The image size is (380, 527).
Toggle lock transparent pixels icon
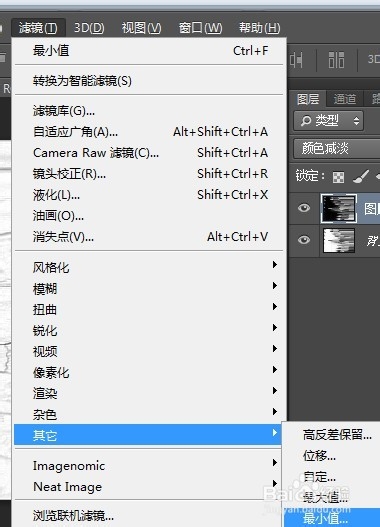point(338,177)
